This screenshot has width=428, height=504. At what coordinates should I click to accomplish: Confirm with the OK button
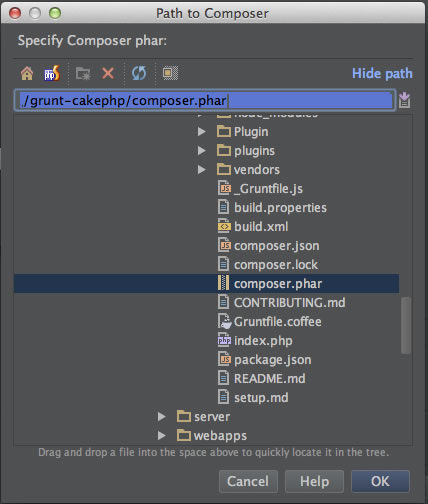[x=380, y=481]
